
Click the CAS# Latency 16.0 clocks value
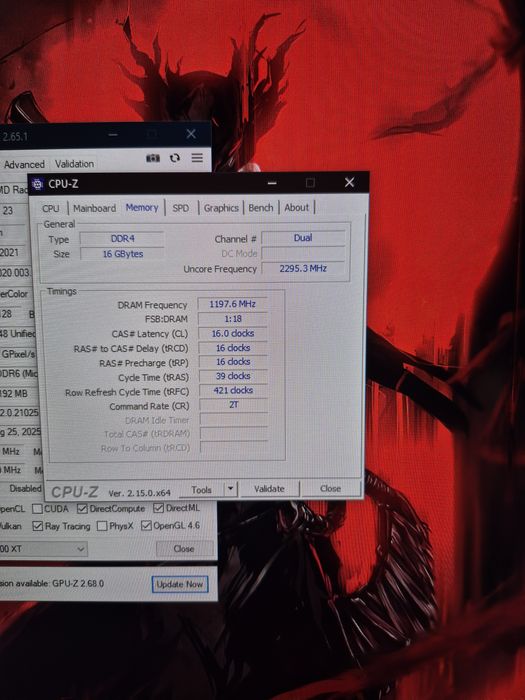(x=233, y=333)
